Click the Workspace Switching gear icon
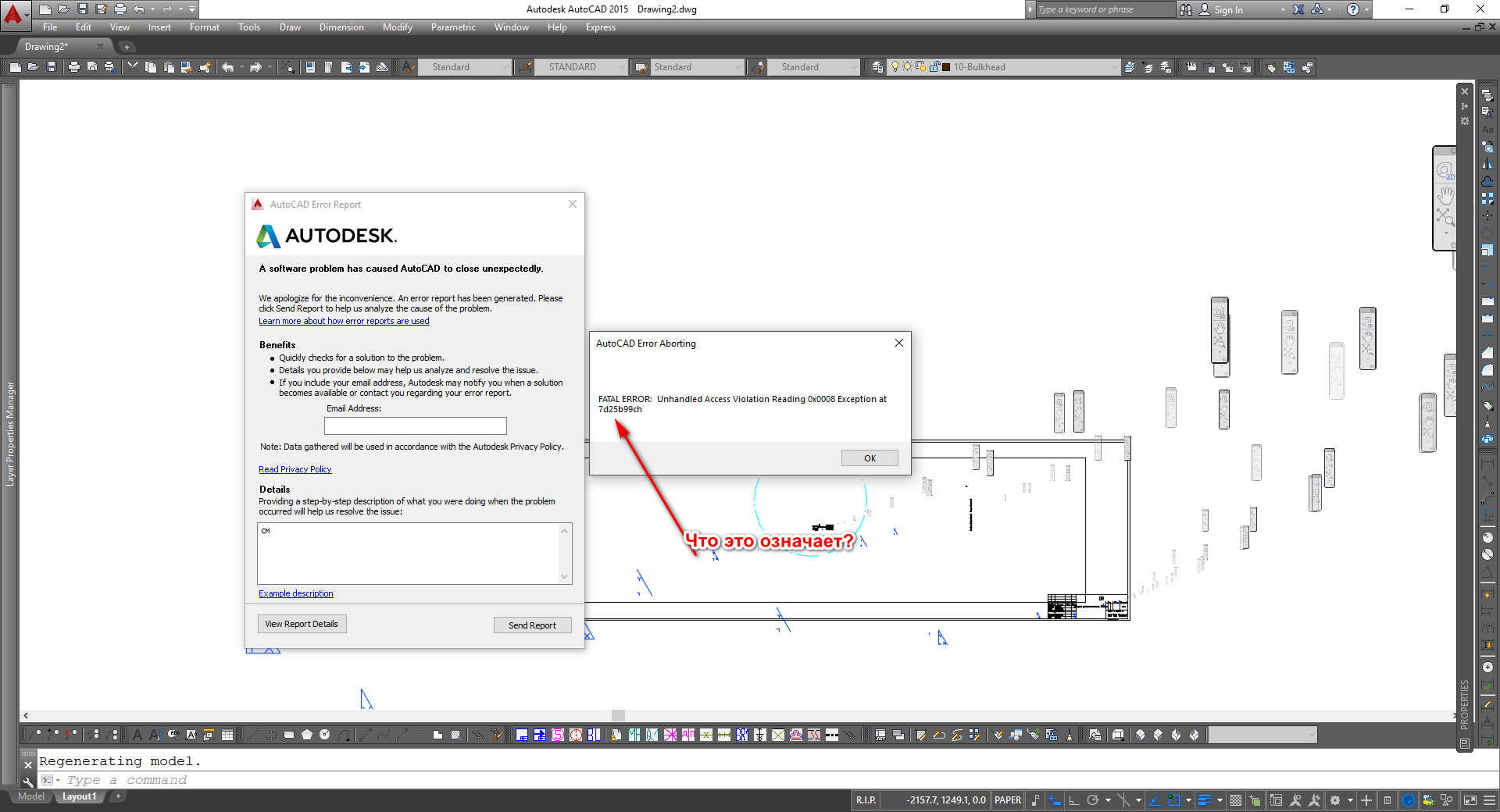Viewport: 1500px width, 812px height. (1335, 800)
